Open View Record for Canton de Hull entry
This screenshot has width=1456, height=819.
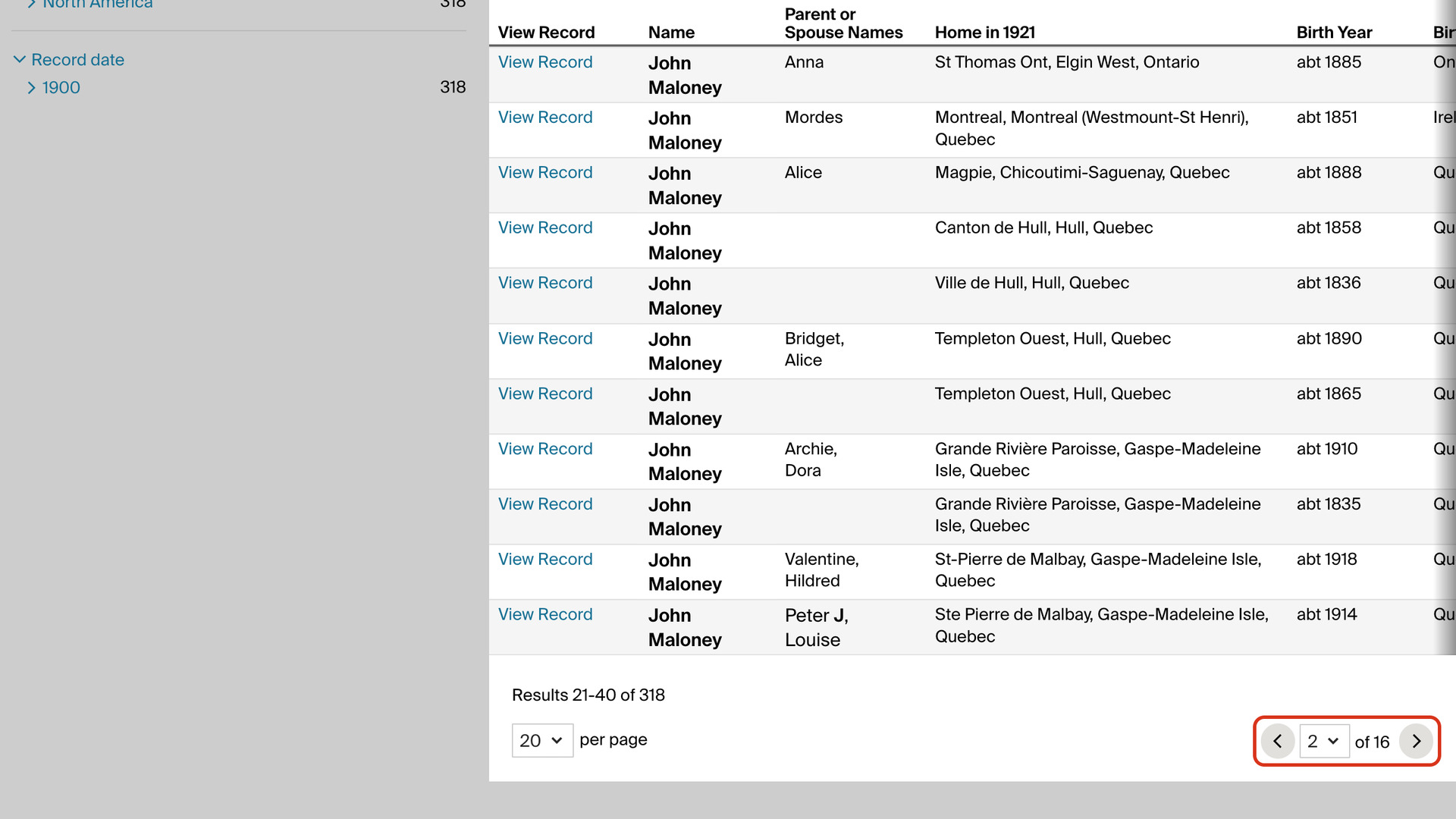pyautogui.click(x=545, y=227)
